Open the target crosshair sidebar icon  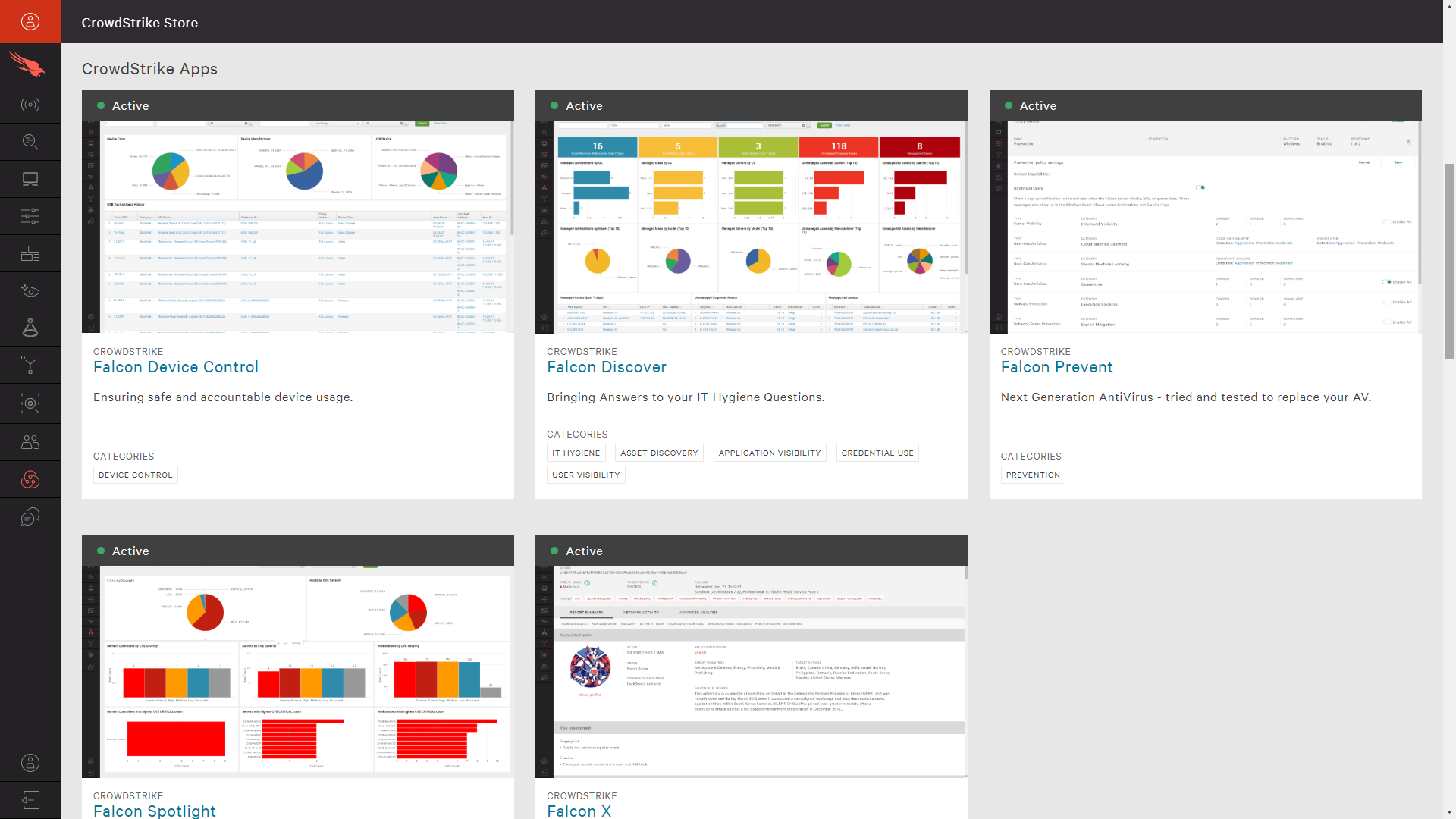tap(30, 403)
